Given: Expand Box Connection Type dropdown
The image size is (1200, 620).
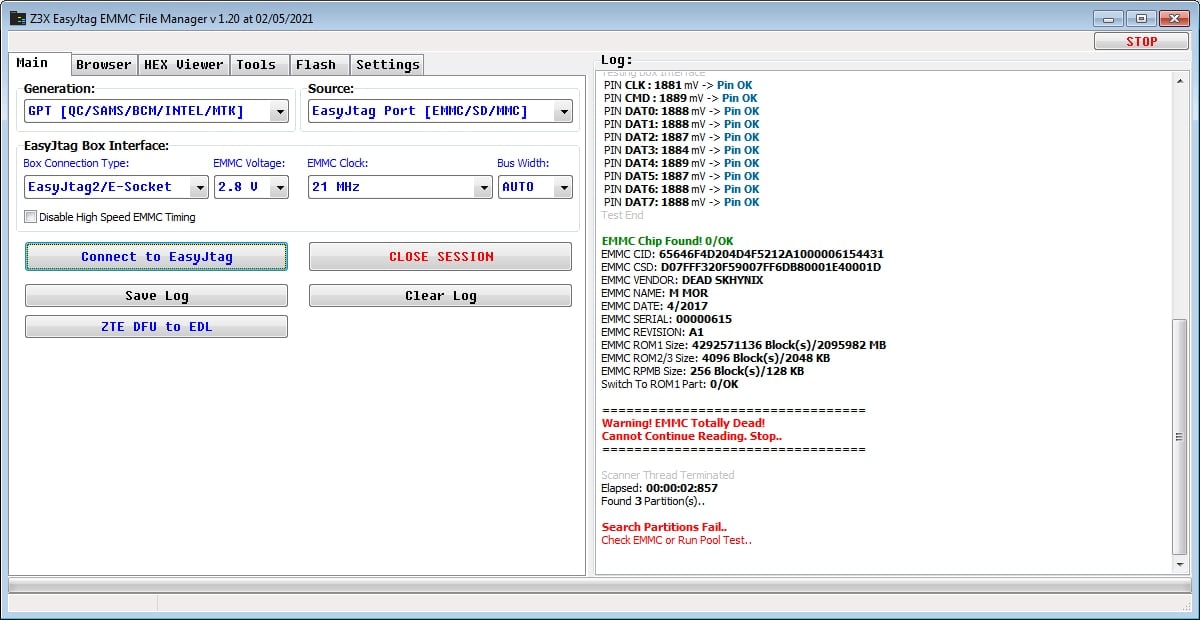Looking at the screenshot, I should (x=199, y=187).
